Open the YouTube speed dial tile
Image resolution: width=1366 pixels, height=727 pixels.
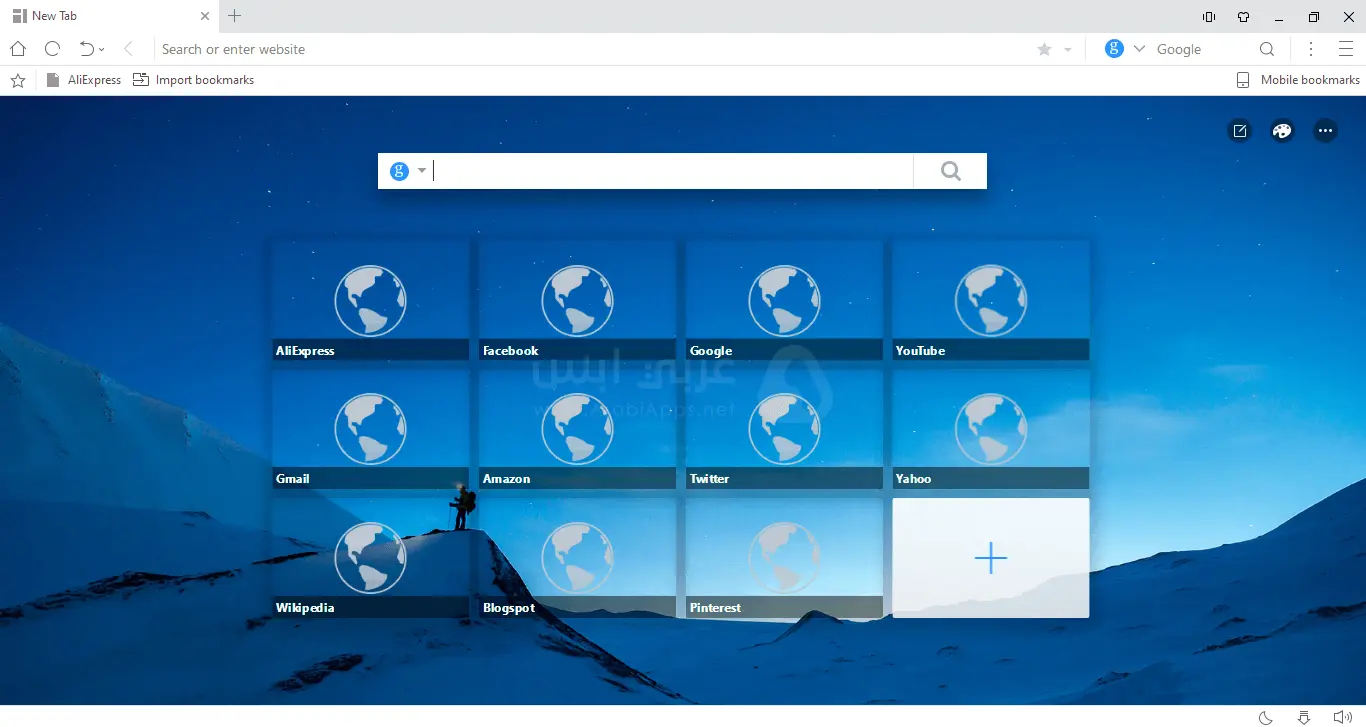(990, 300)
